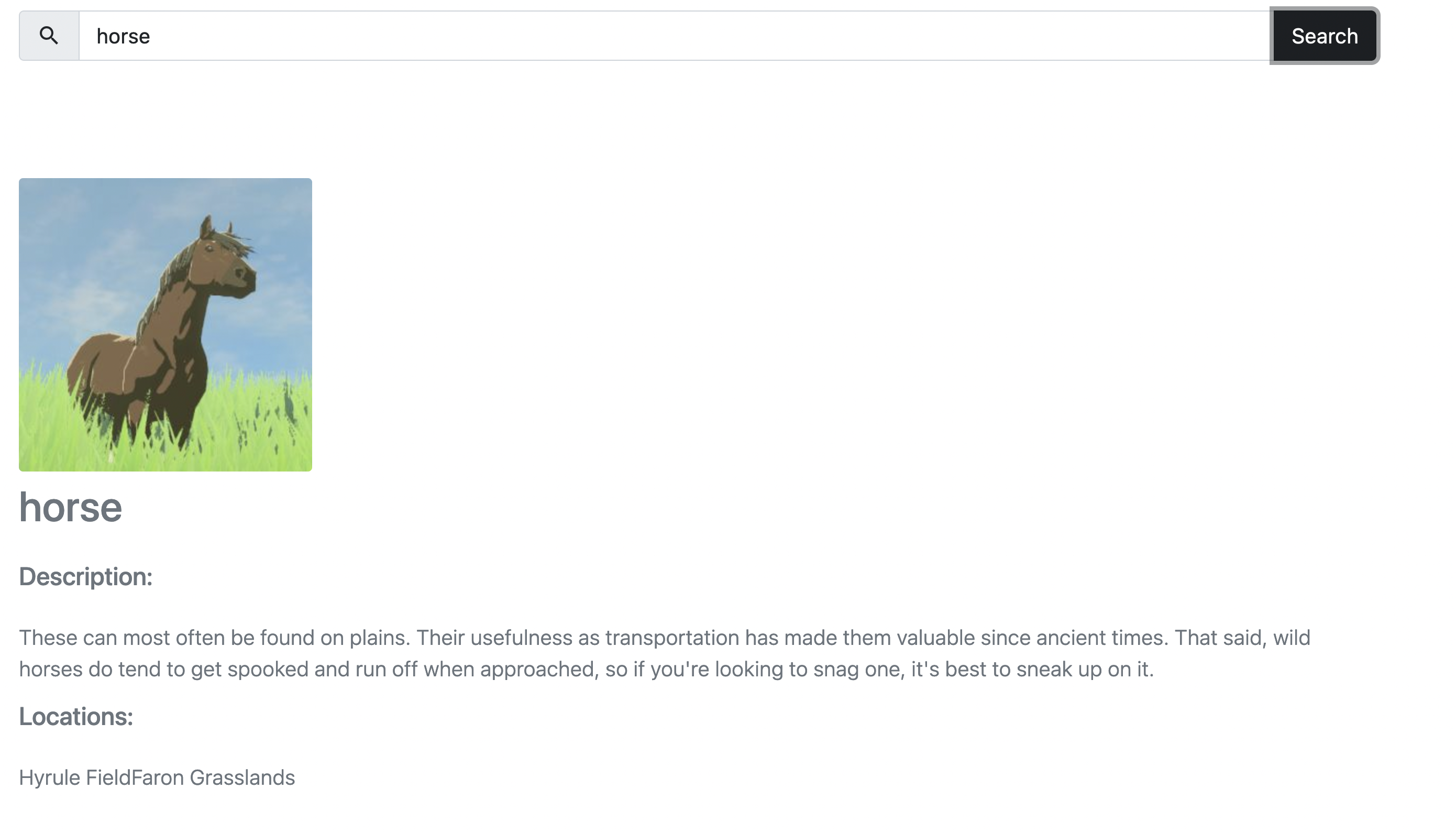The width and height of the screenshot is (1456, 833).
Task: Open the horse picture thumbnail
Action: click(166, 324)
